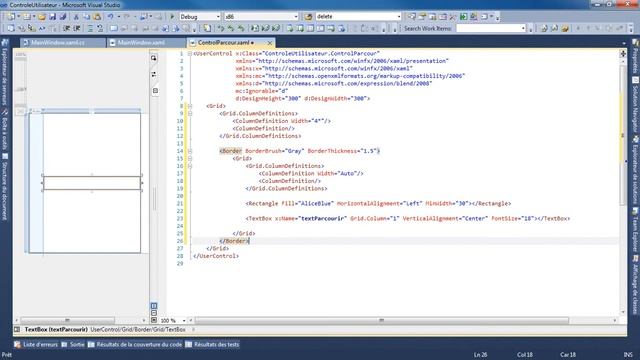Click the </Border> closing tag on line 26
The image size is (640, 360).
tap(234, 241)
